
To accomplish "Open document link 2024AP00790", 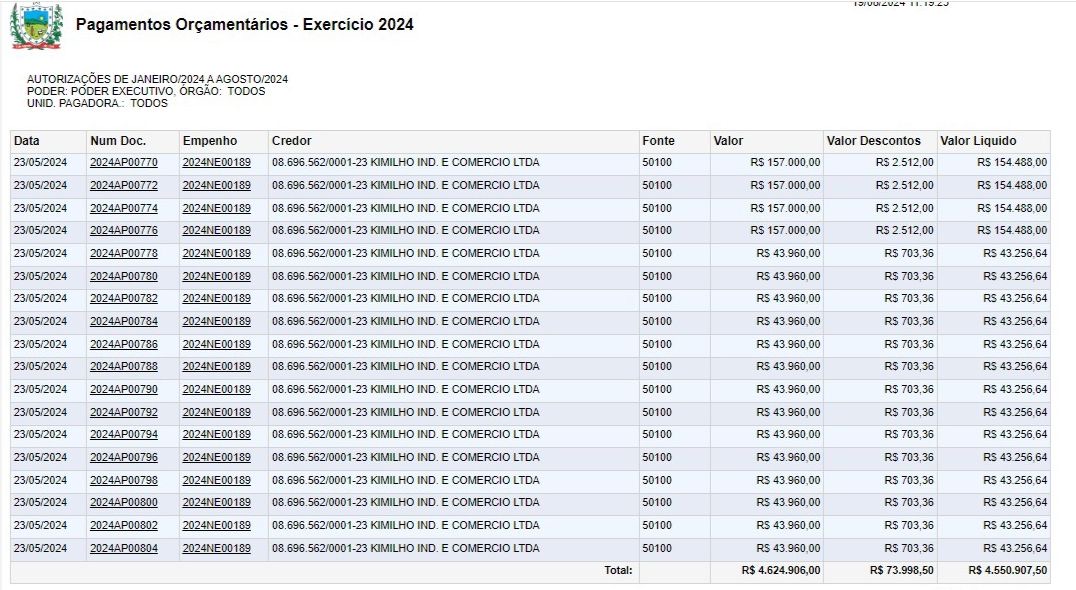I will 124,389.
